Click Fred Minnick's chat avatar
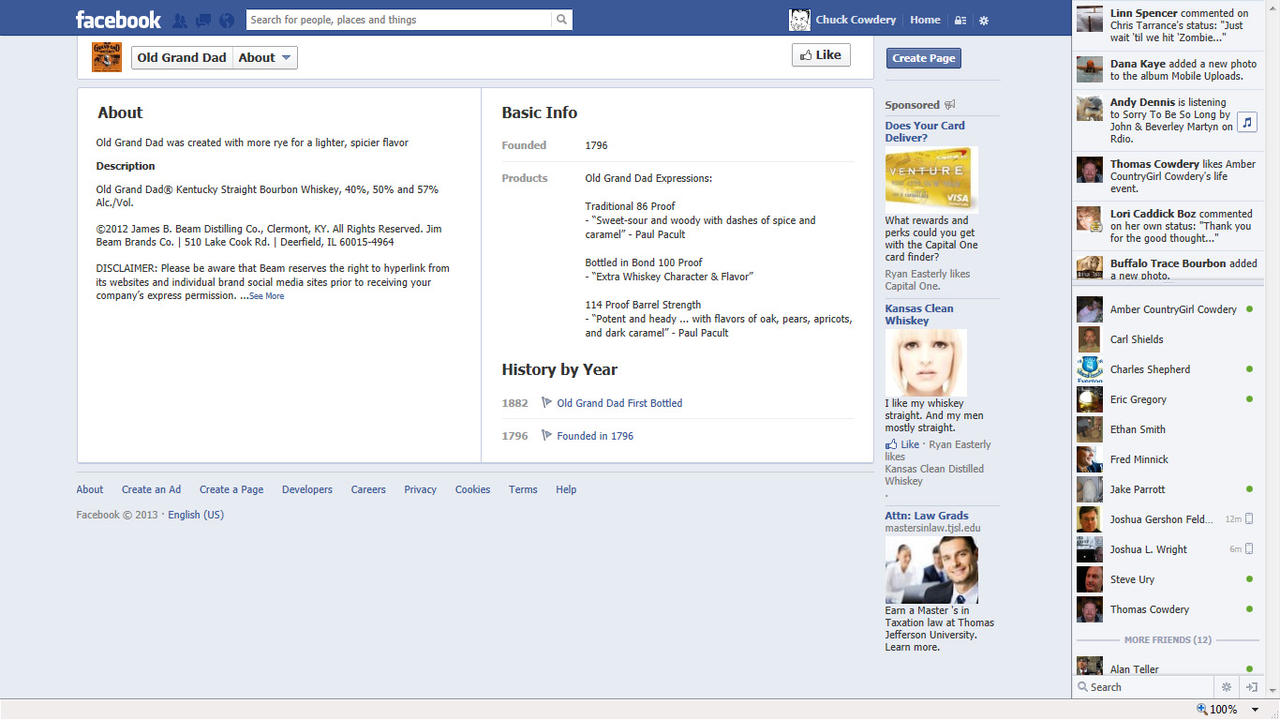This screenshot has height=720, width=1280. click(x=1090, y=459)
